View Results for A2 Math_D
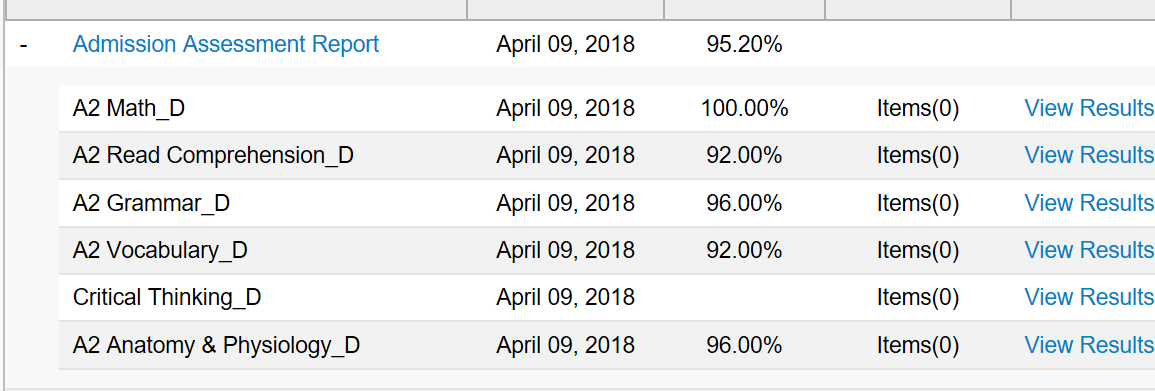The image size is (1155, 391). point(1089,108)
